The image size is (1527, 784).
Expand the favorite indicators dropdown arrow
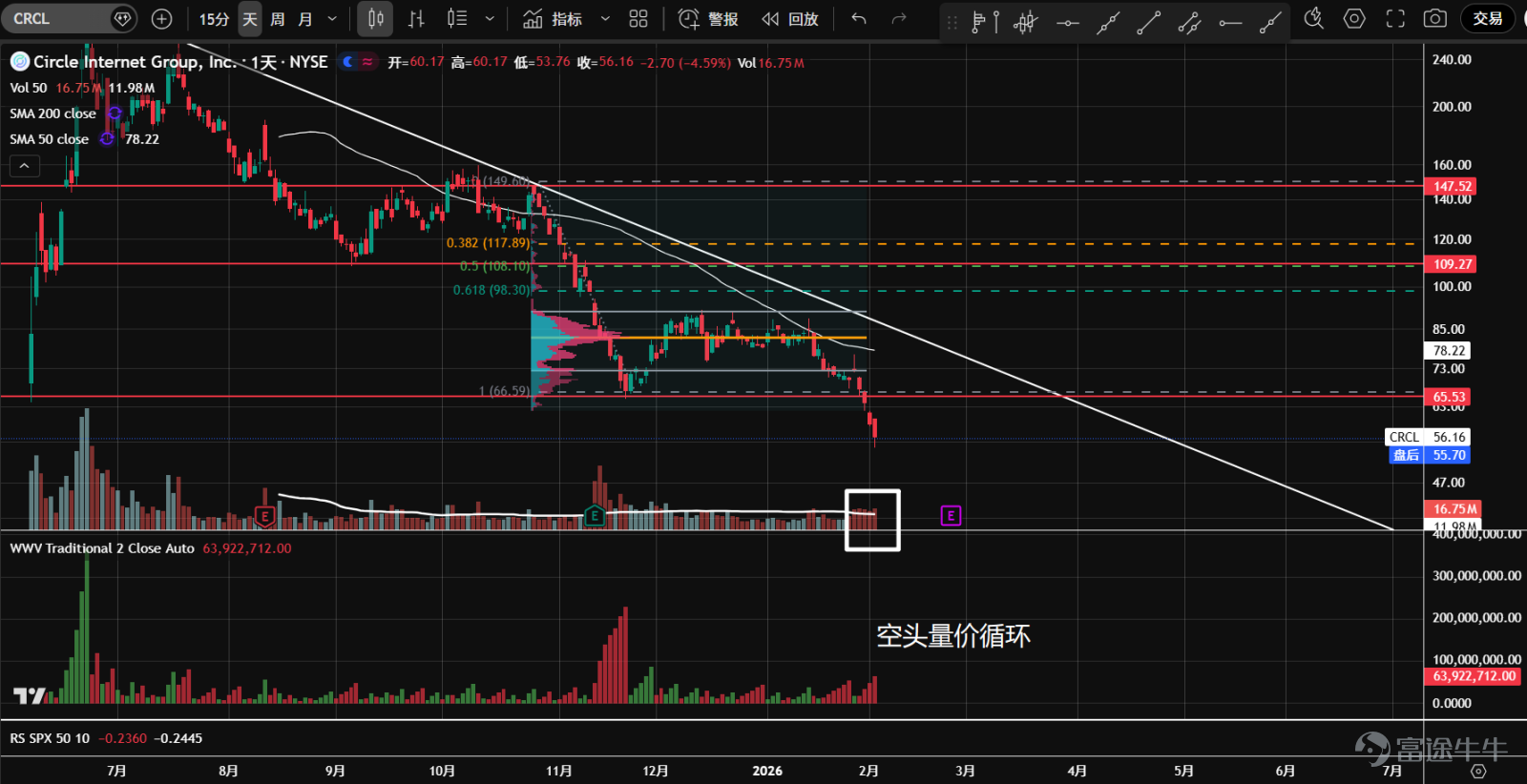pyautogui.click(x=605, y=19)
